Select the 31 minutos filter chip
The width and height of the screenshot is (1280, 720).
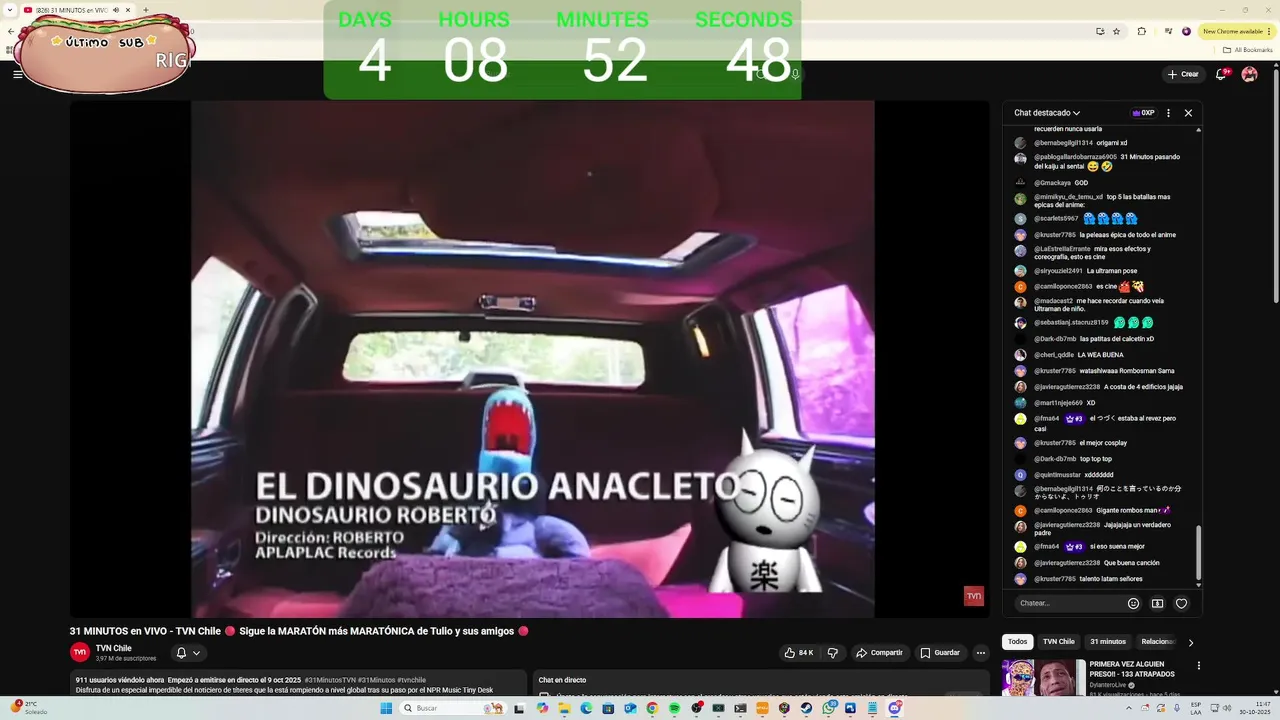coord(1108,642)
